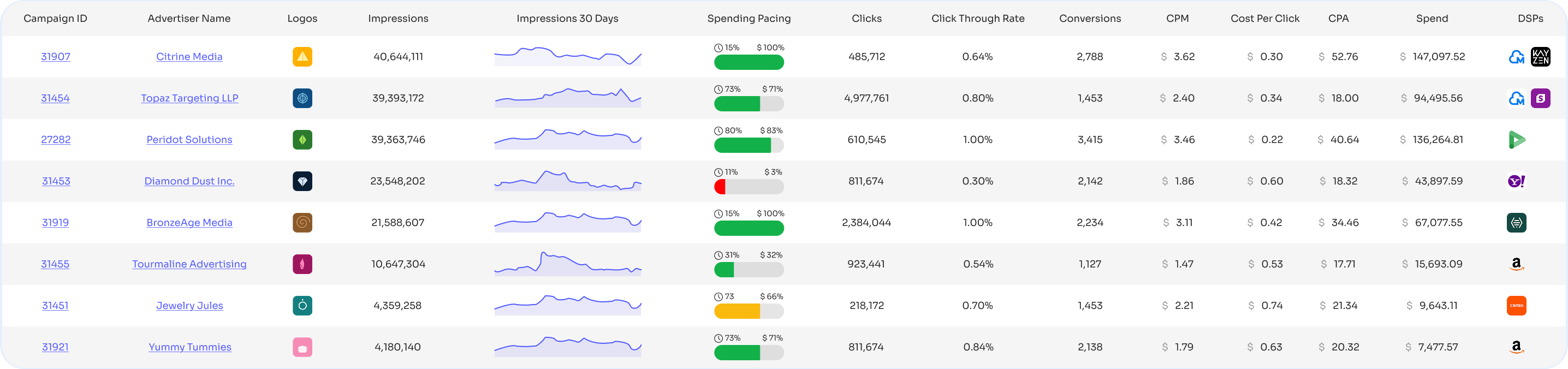
Task: Click the Yahoo DSP icon
Action: (x=1516, y=181)
